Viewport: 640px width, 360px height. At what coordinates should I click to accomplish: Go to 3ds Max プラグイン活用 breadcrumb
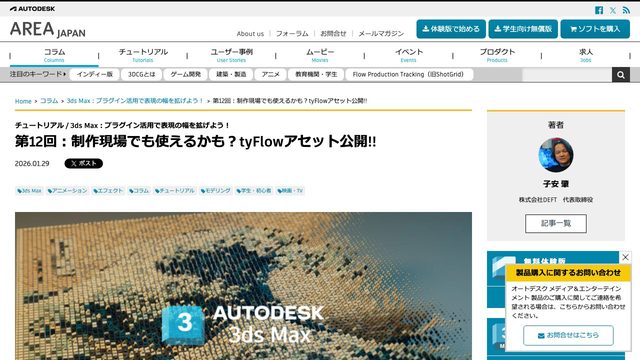(135, 101)
